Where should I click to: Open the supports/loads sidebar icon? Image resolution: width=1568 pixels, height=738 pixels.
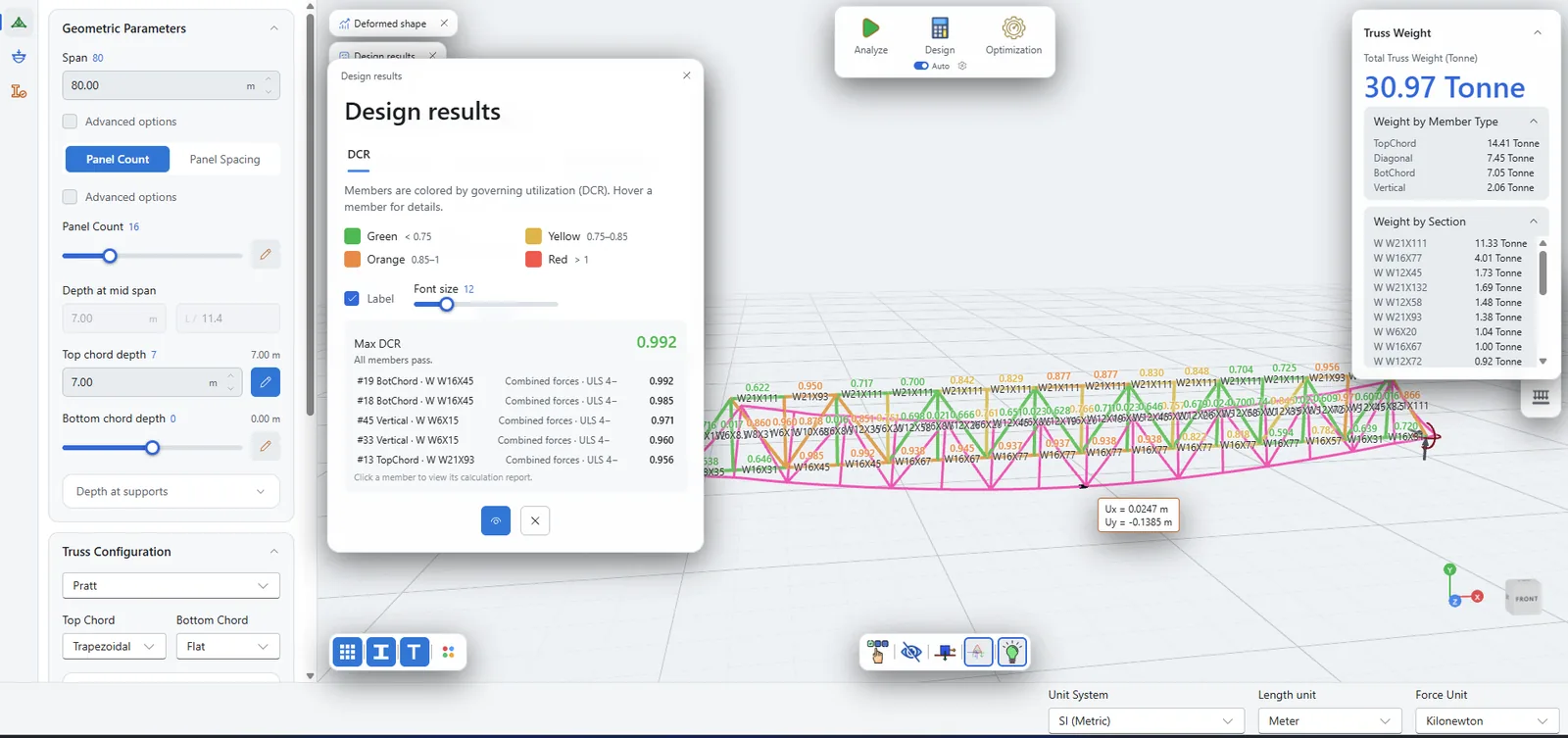click(x=19, y=57)
